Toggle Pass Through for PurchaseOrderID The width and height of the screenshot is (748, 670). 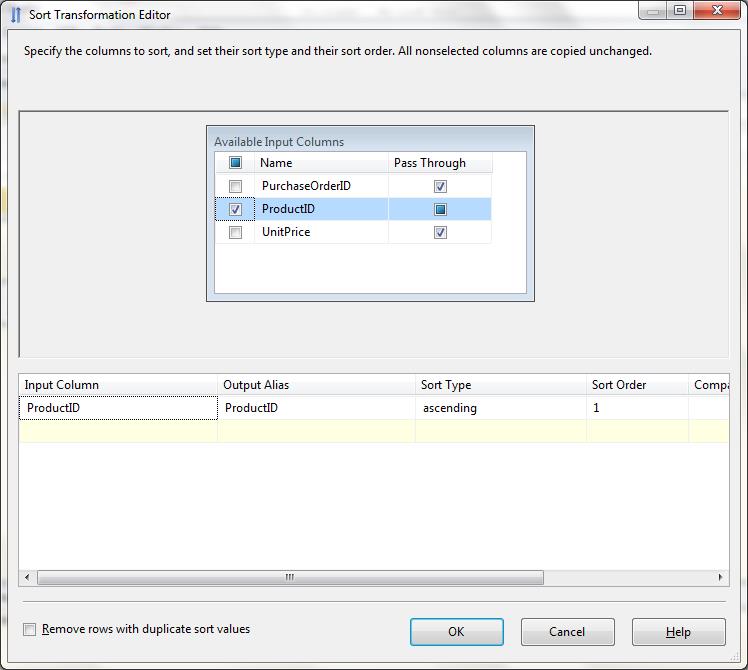tap(440, 186)
